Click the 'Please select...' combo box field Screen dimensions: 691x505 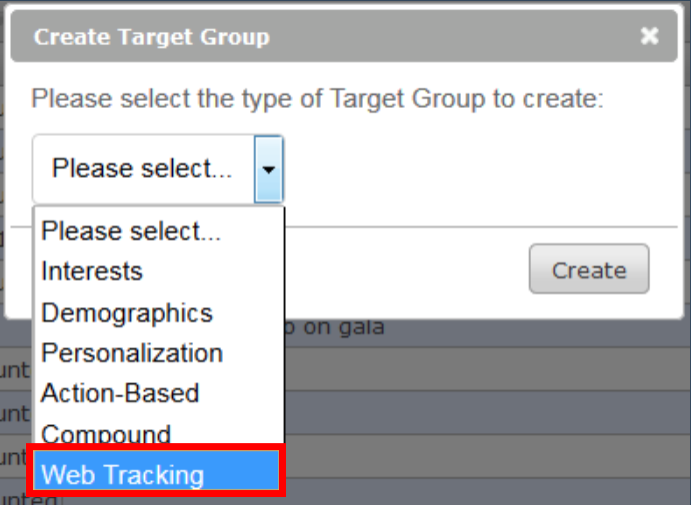(x=158, y=169)
